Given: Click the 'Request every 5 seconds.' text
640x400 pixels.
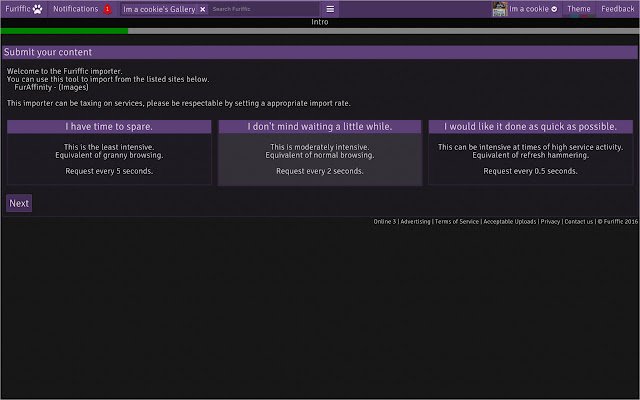Looking at the screenshot, I should pos(109,171).
